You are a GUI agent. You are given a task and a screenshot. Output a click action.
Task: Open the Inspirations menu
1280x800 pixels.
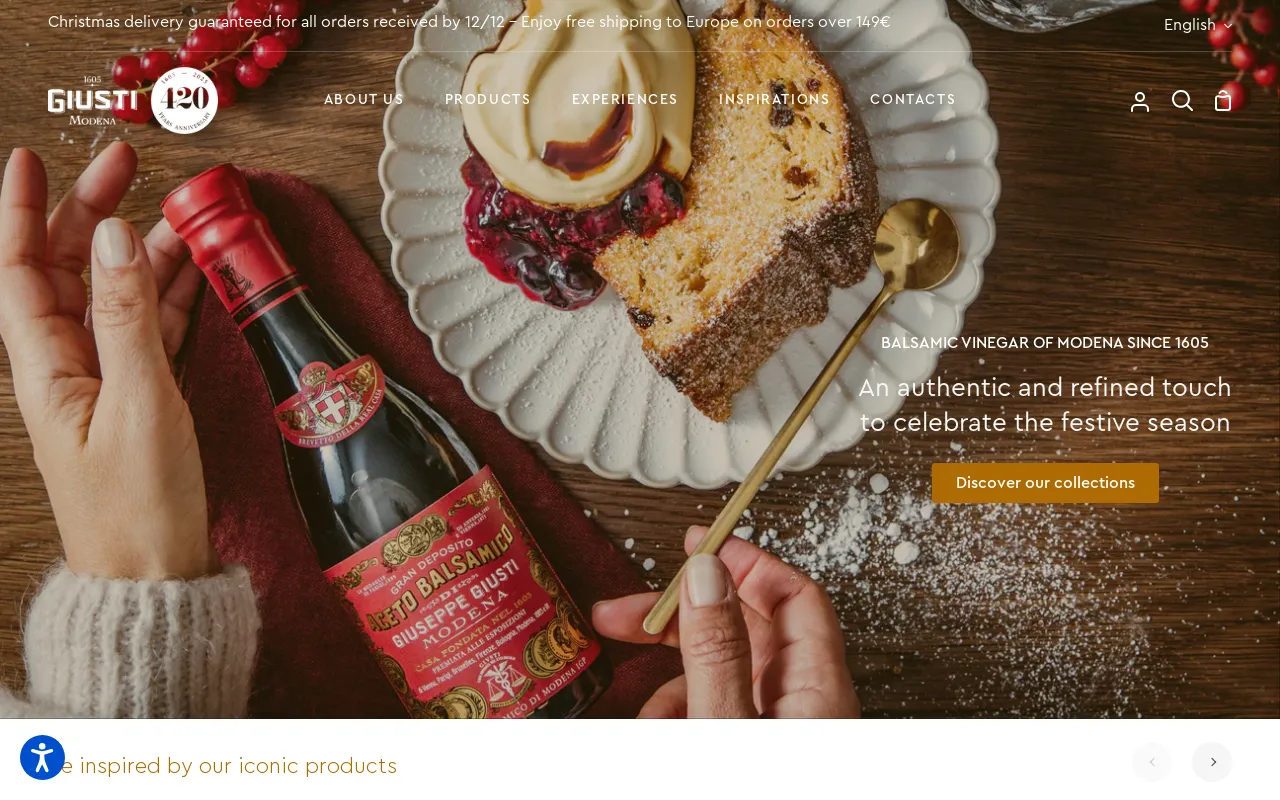pyautogui.click(x=774, y=100)
